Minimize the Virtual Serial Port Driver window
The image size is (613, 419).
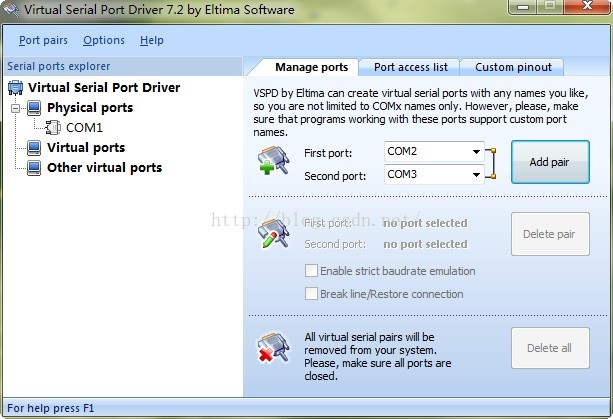pos(523,7)
